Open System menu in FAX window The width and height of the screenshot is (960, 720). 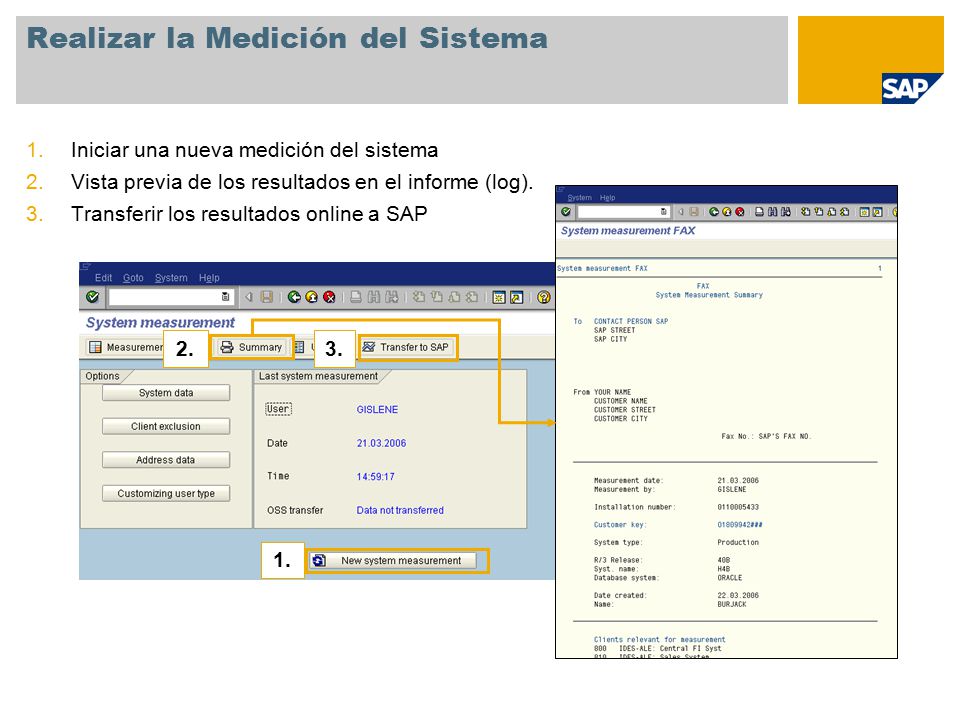[x=579, y=198]
